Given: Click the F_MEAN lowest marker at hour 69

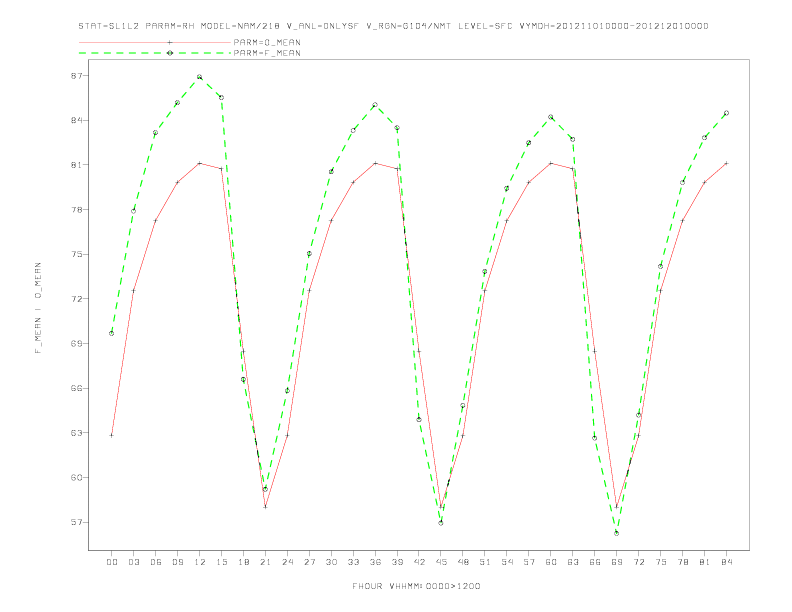Looking at the screenshot, I should (x=617, y=533).
